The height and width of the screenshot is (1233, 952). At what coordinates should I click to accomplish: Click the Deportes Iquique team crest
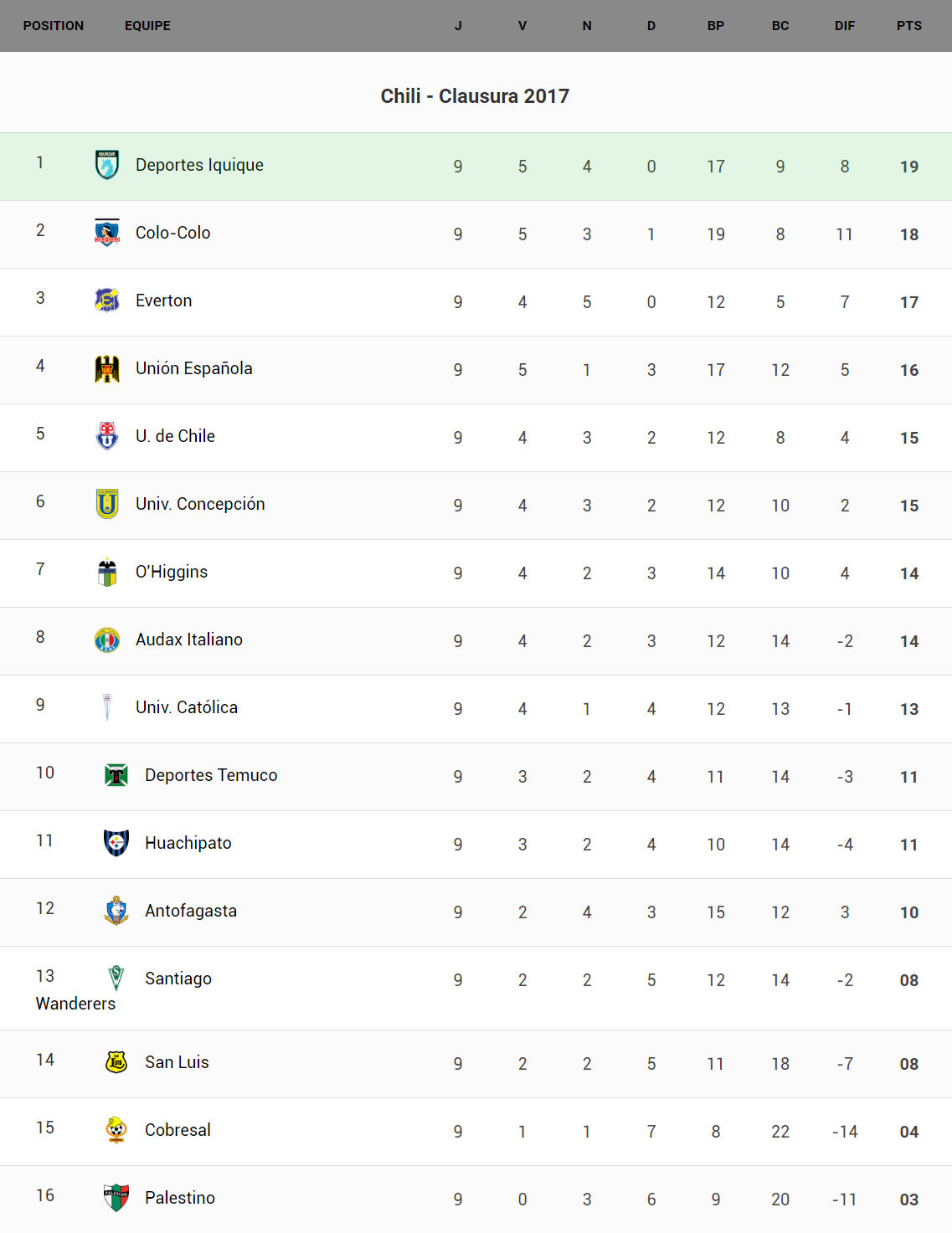click(x=107, y=165)
